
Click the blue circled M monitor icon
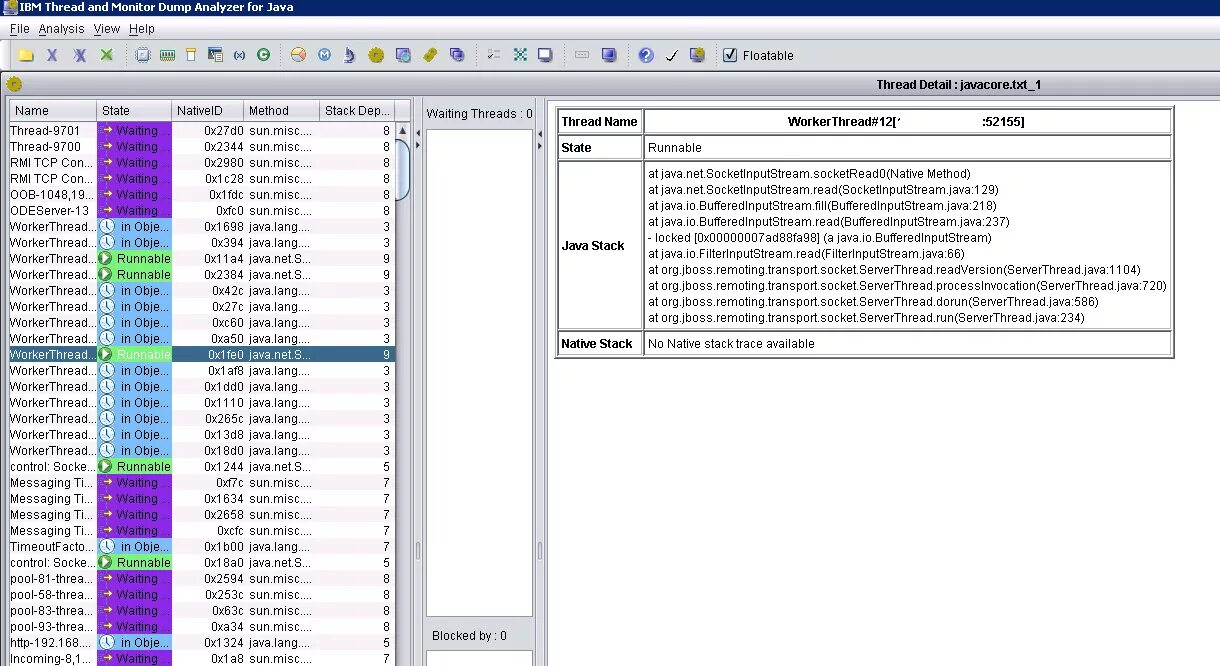point(324,55)
